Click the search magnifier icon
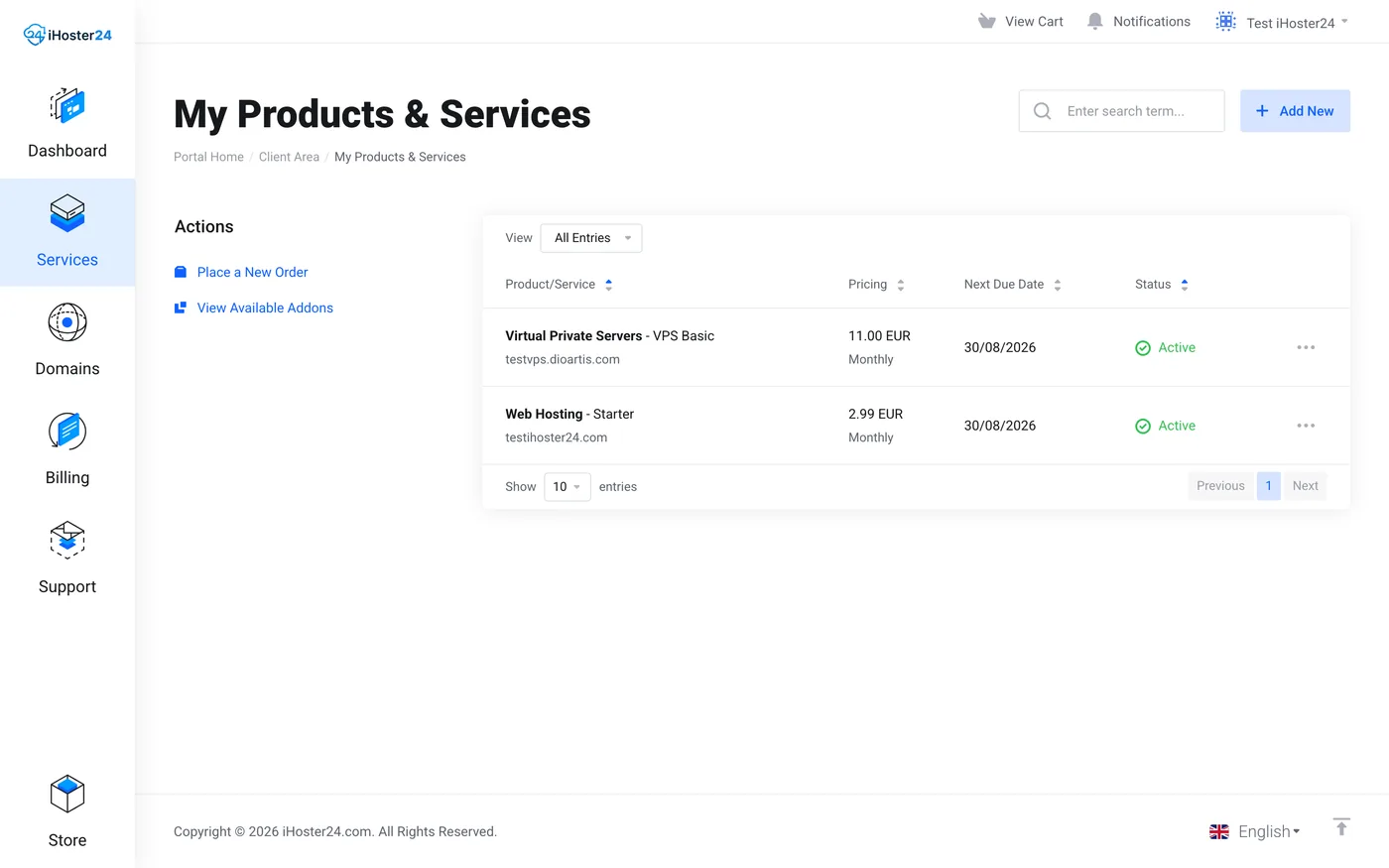 [x=1042, y=111]
